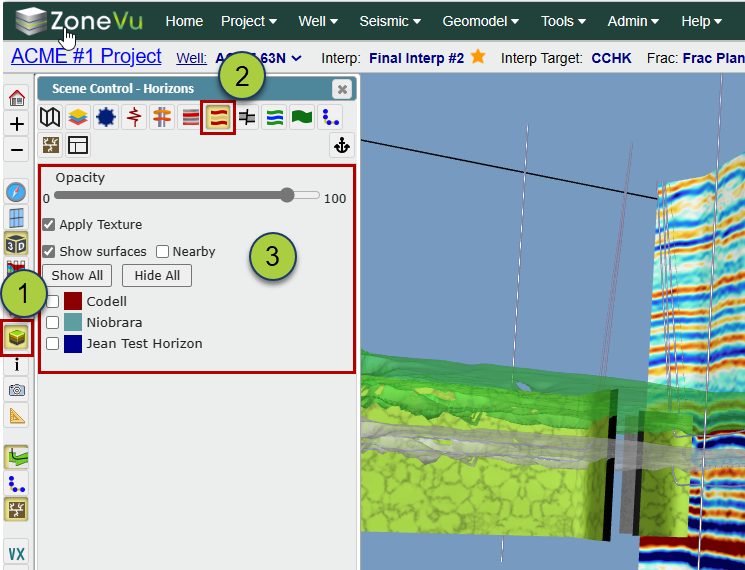The image size is (745, 570).
Task: Go to Home in the top menu
Action: click(x=184, y=21)
